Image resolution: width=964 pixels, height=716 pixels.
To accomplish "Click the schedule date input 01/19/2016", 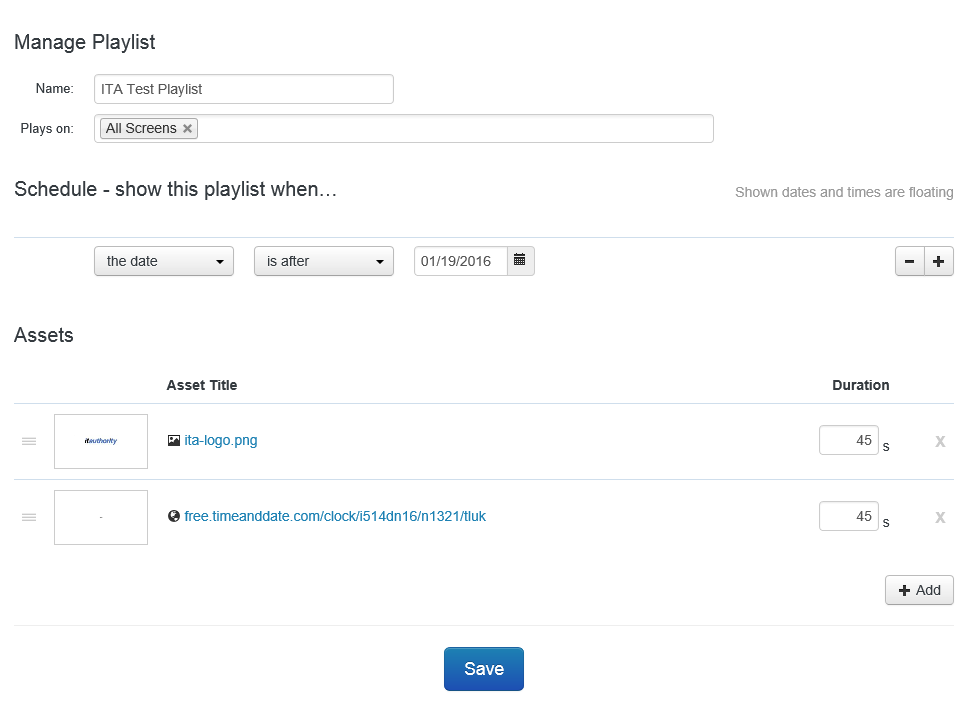I will point(461,261).
